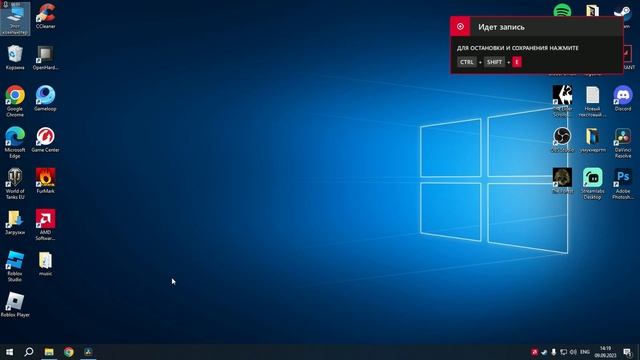Click the red record icon in the notification

[460, 27]
